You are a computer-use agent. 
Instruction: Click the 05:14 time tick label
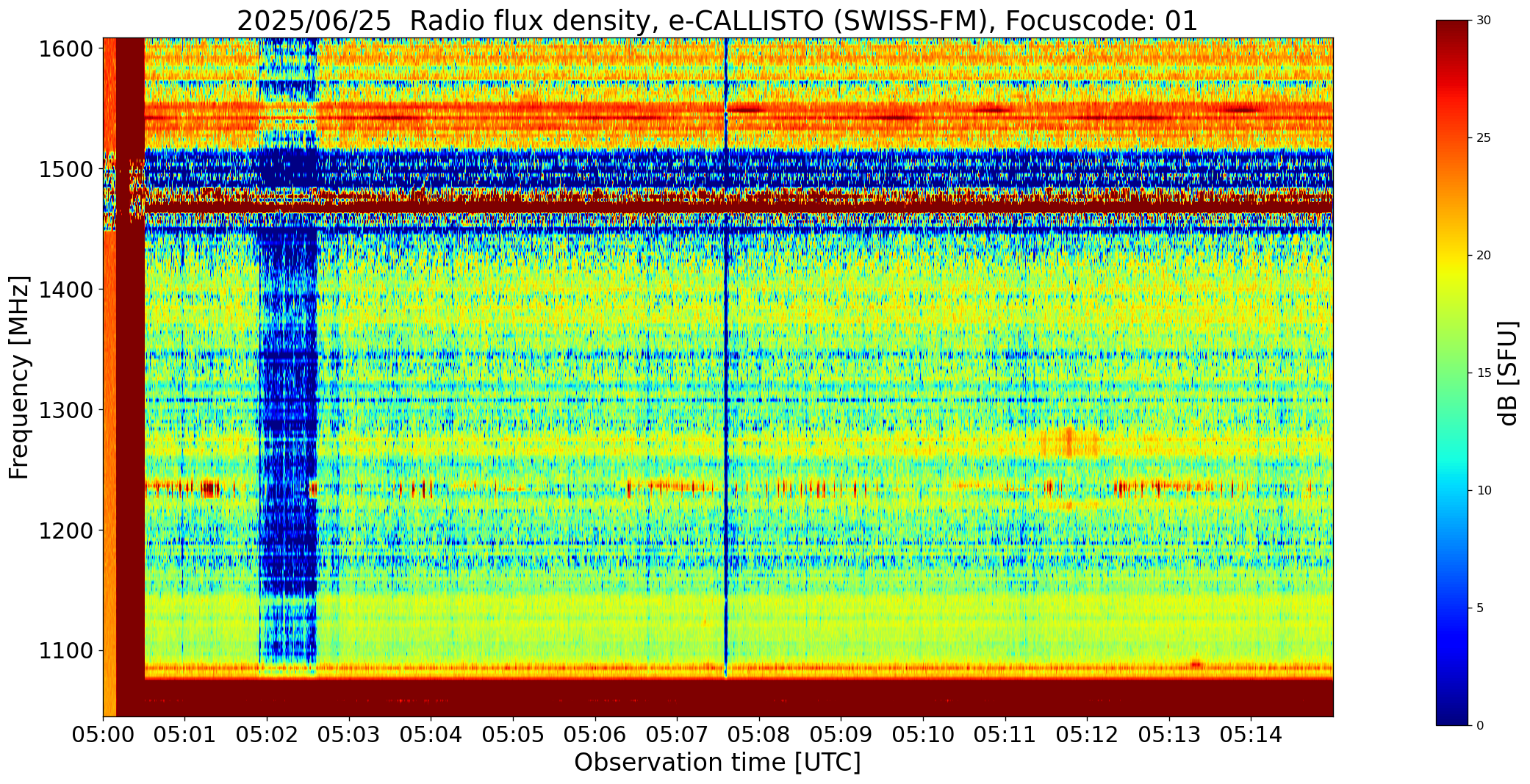click(x=1251, y=735)
